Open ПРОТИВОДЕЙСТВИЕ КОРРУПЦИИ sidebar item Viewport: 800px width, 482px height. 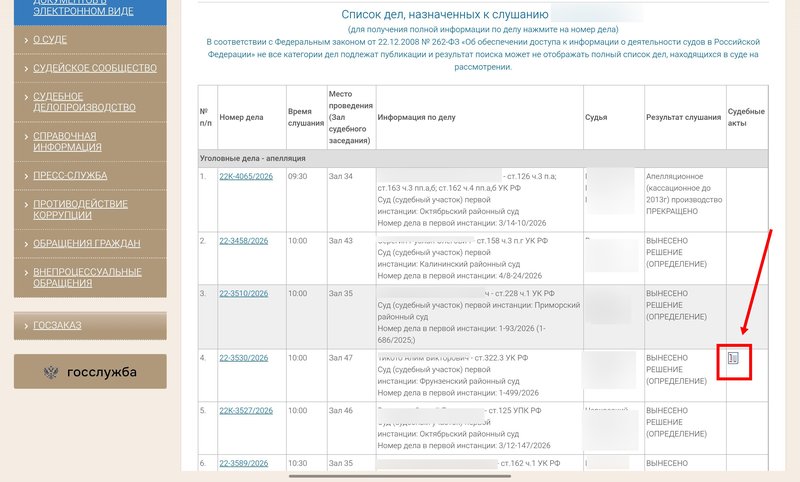click(x=81, y=210)
